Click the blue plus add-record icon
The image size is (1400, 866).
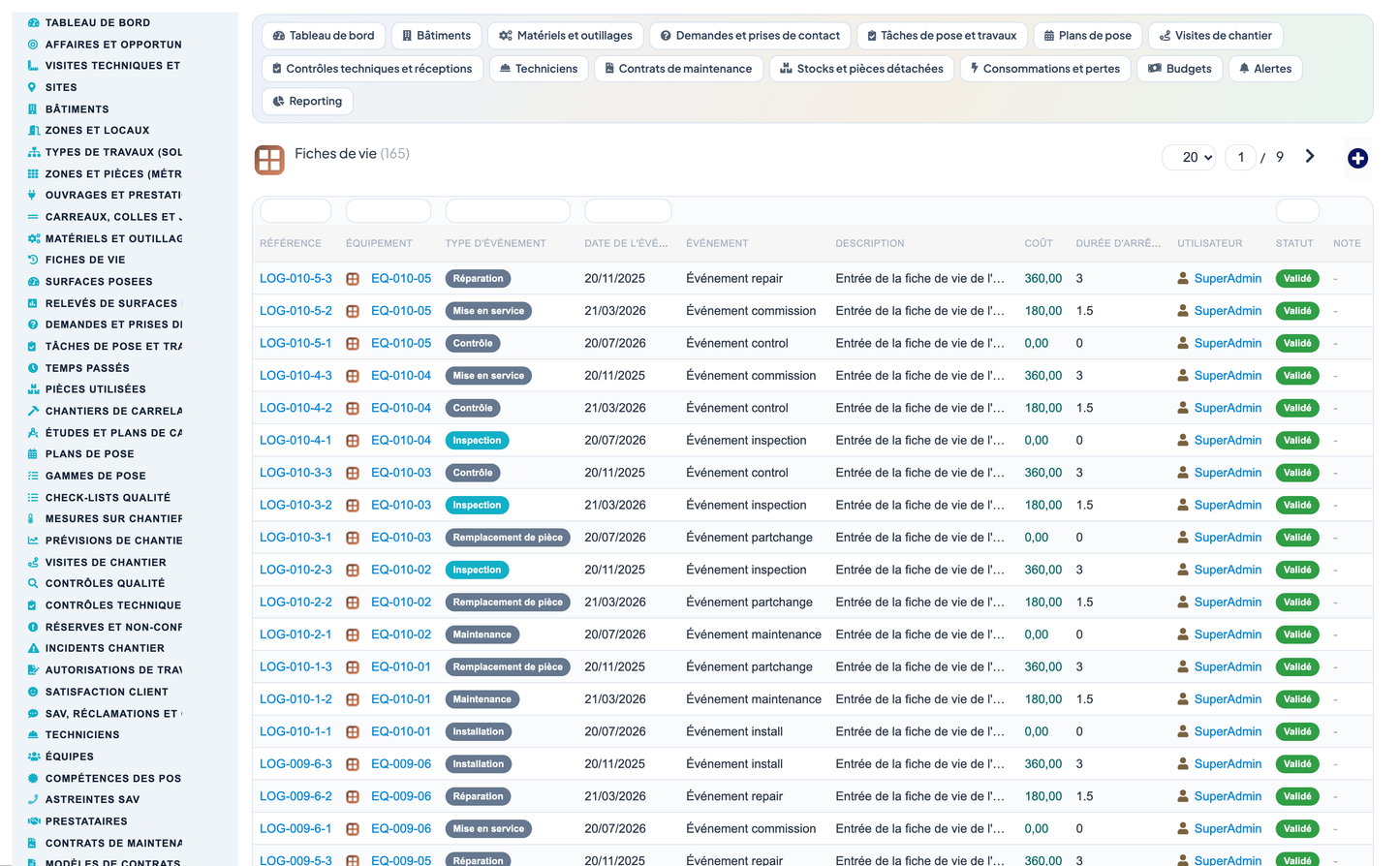(1357, 158)
